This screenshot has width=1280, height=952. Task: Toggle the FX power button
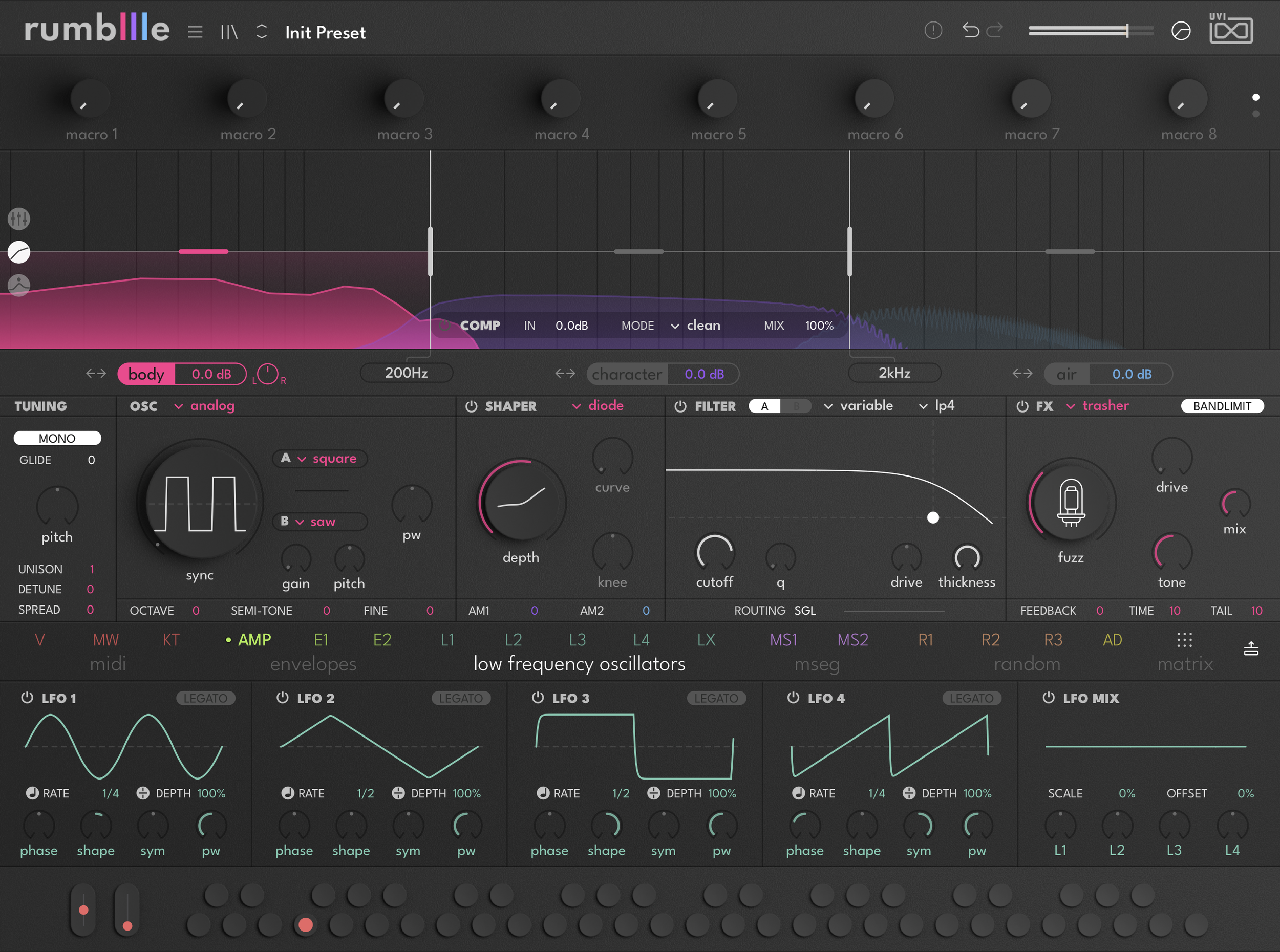point(1022,406)
